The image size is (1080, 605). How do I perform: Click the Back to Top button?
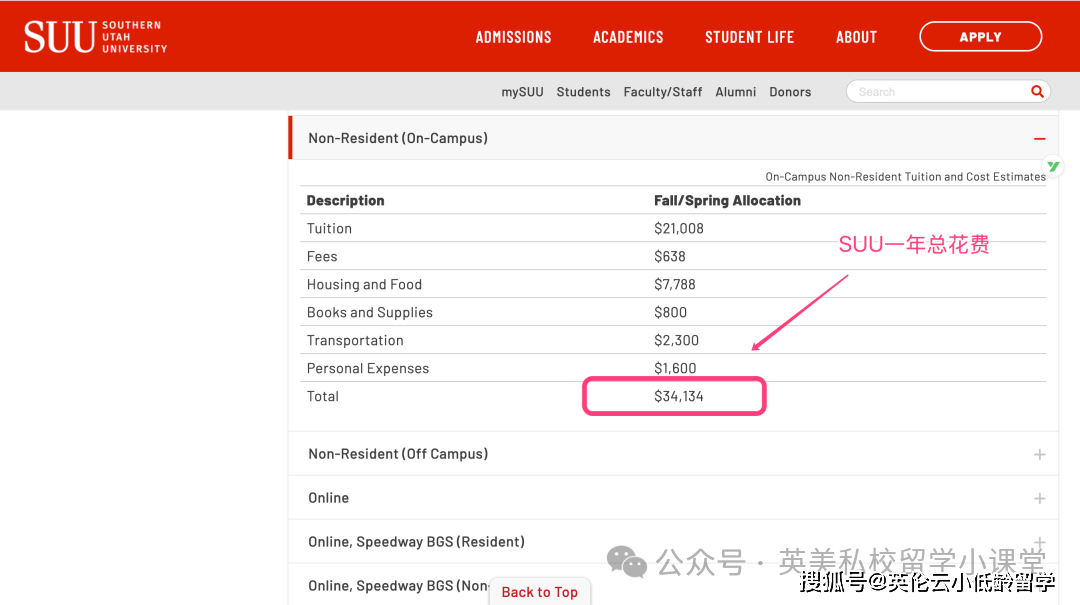(x=539, y=592)
